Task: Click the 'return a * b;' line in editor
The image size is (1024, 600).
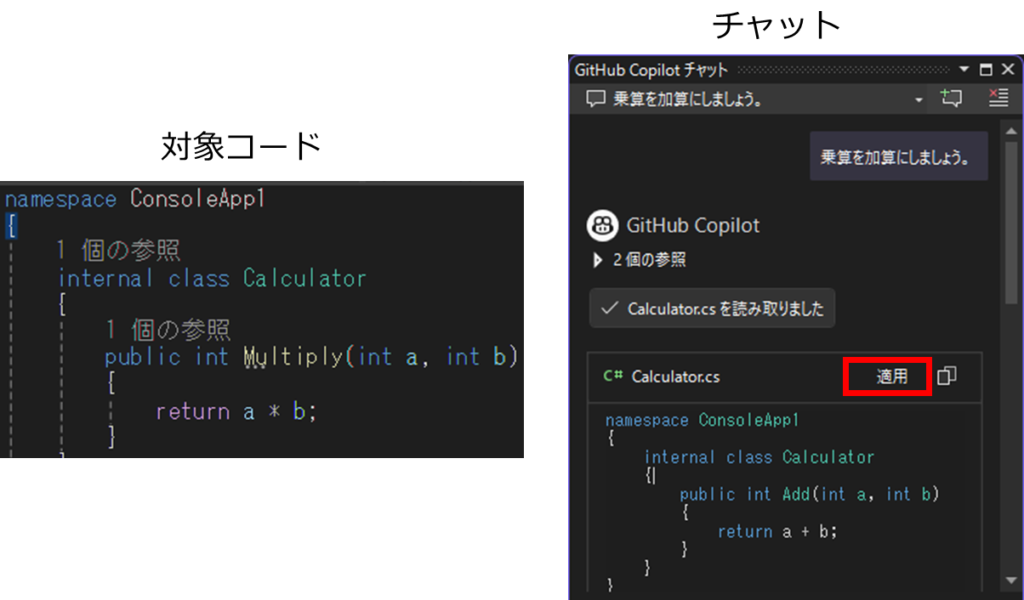Action: [x=236, y=411]
